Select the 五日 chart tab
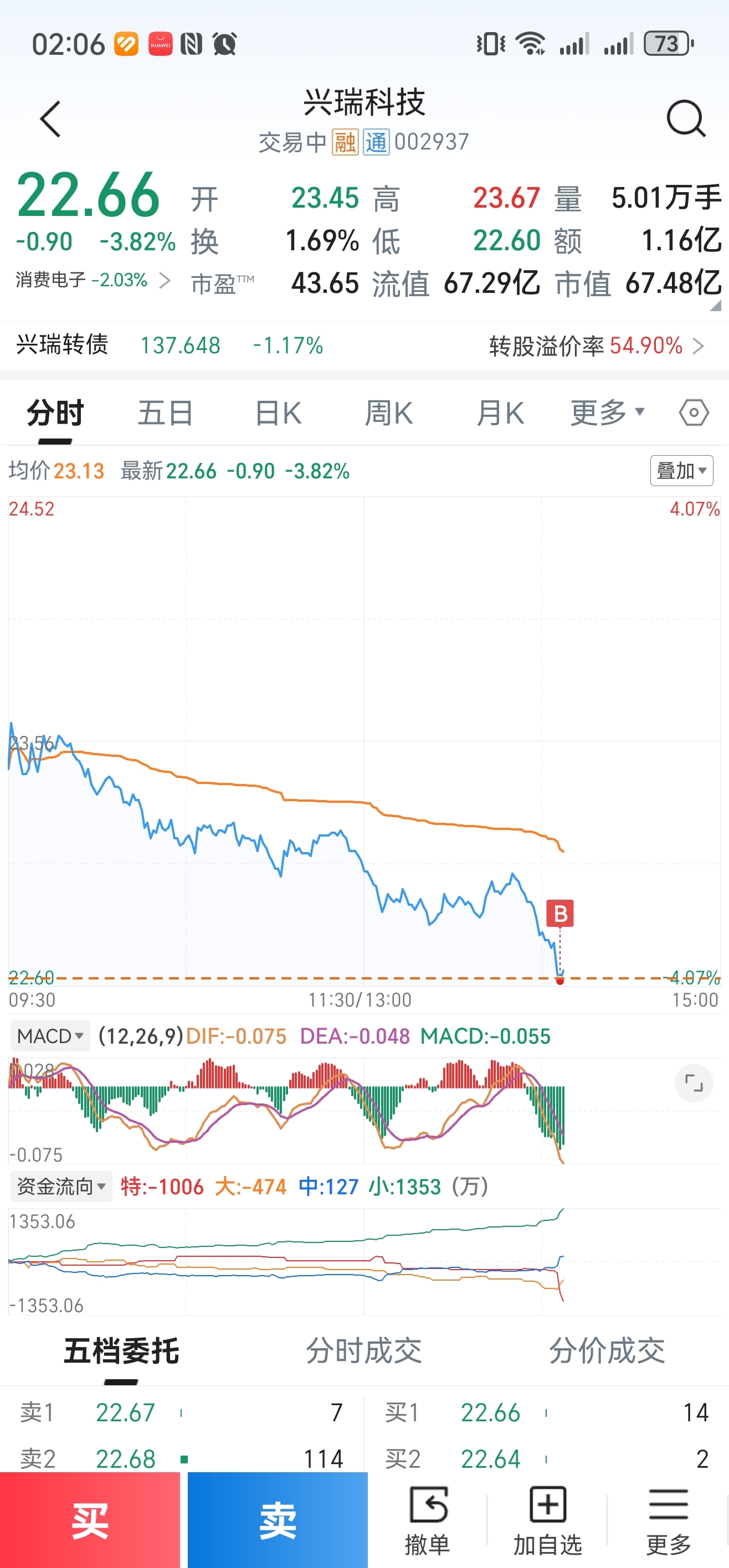729x1568 pixels. tap(165, 412)
